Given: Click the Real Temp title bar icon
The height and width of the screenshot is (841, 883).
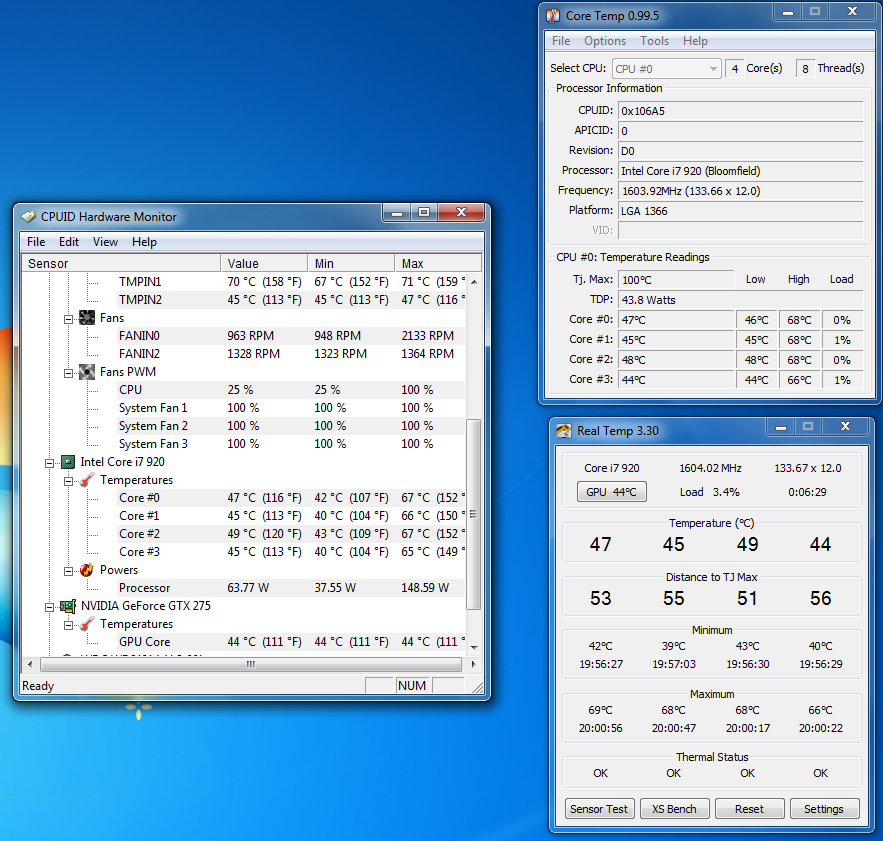Looking at the screenshot, I should tap(563, 431).
